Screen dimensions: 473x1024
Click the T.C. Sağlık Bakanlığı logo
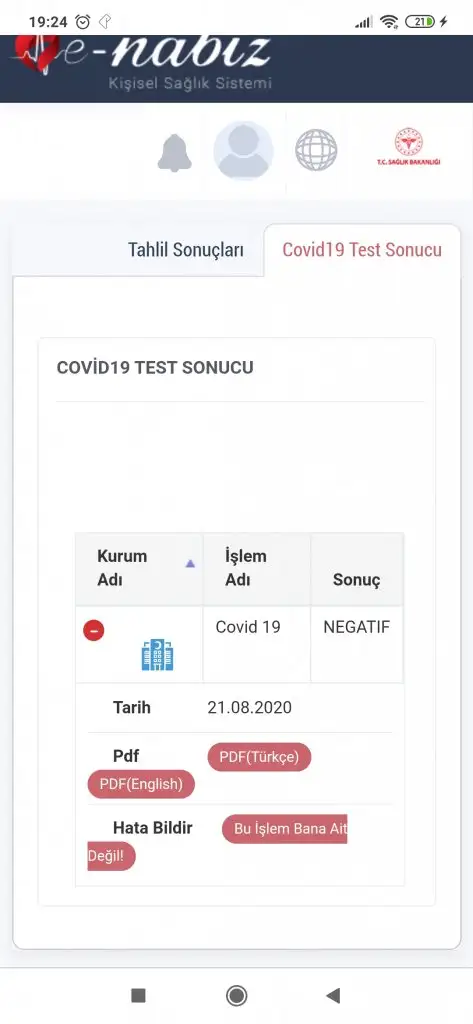pyautogui.click(x=408, y=147)
